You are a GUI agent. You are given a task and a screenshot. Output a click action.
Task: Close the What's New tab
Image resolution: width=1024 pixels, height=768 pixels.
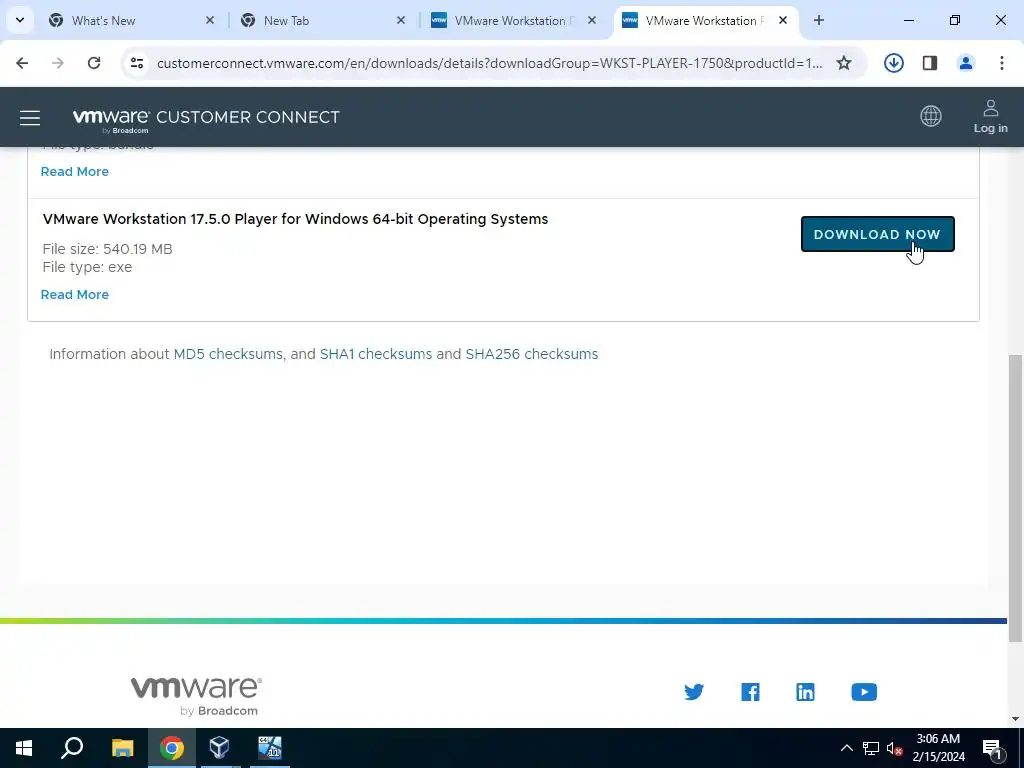point(210,20)
